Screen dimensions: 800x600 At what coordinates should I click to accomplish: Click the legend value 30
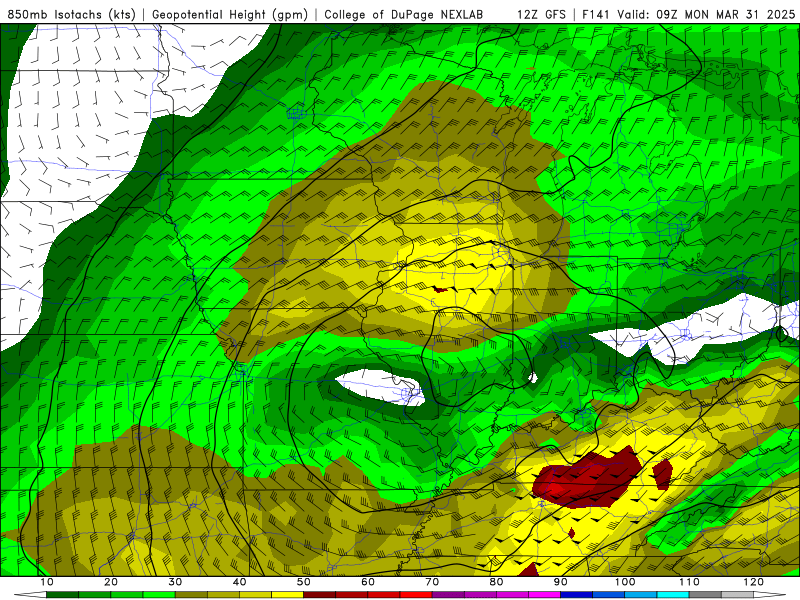click(x=175, y=582)
